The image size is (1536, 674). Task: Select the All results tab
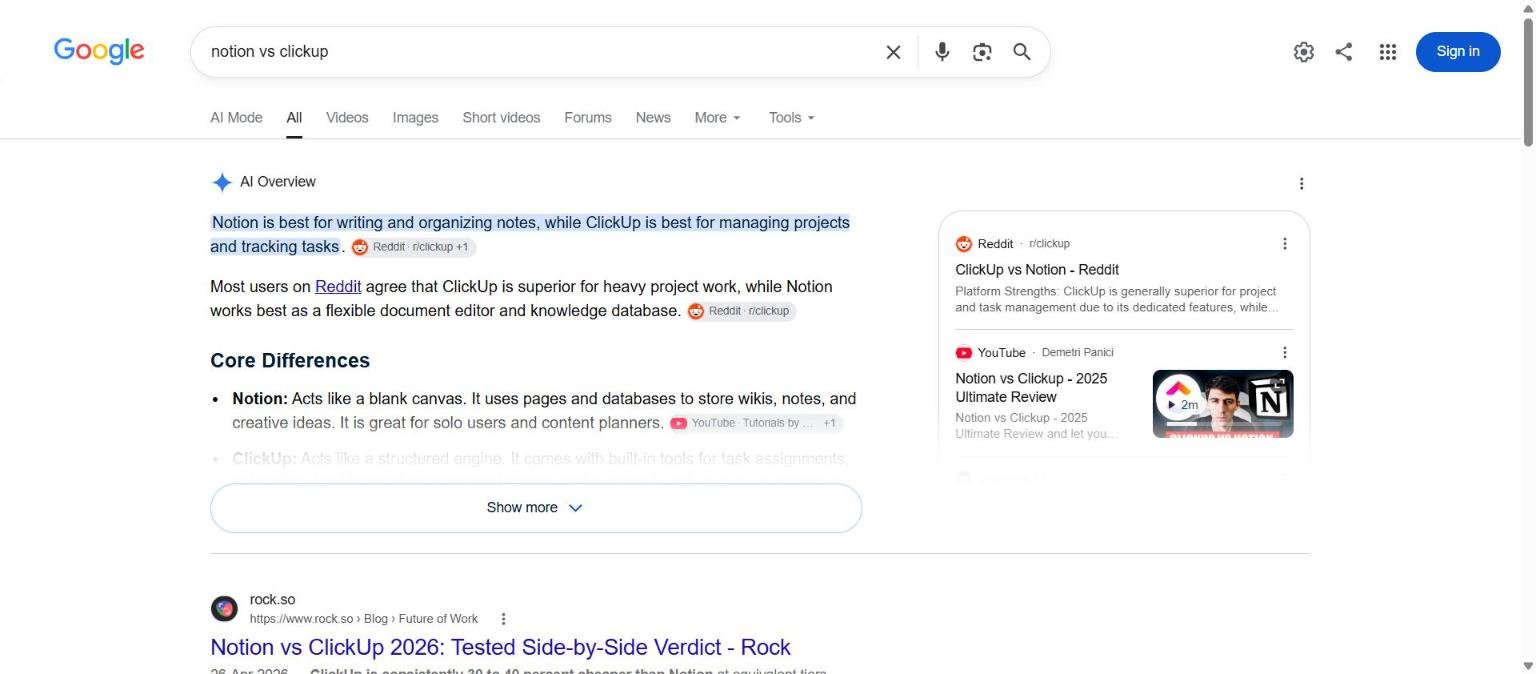click(294, 117)
